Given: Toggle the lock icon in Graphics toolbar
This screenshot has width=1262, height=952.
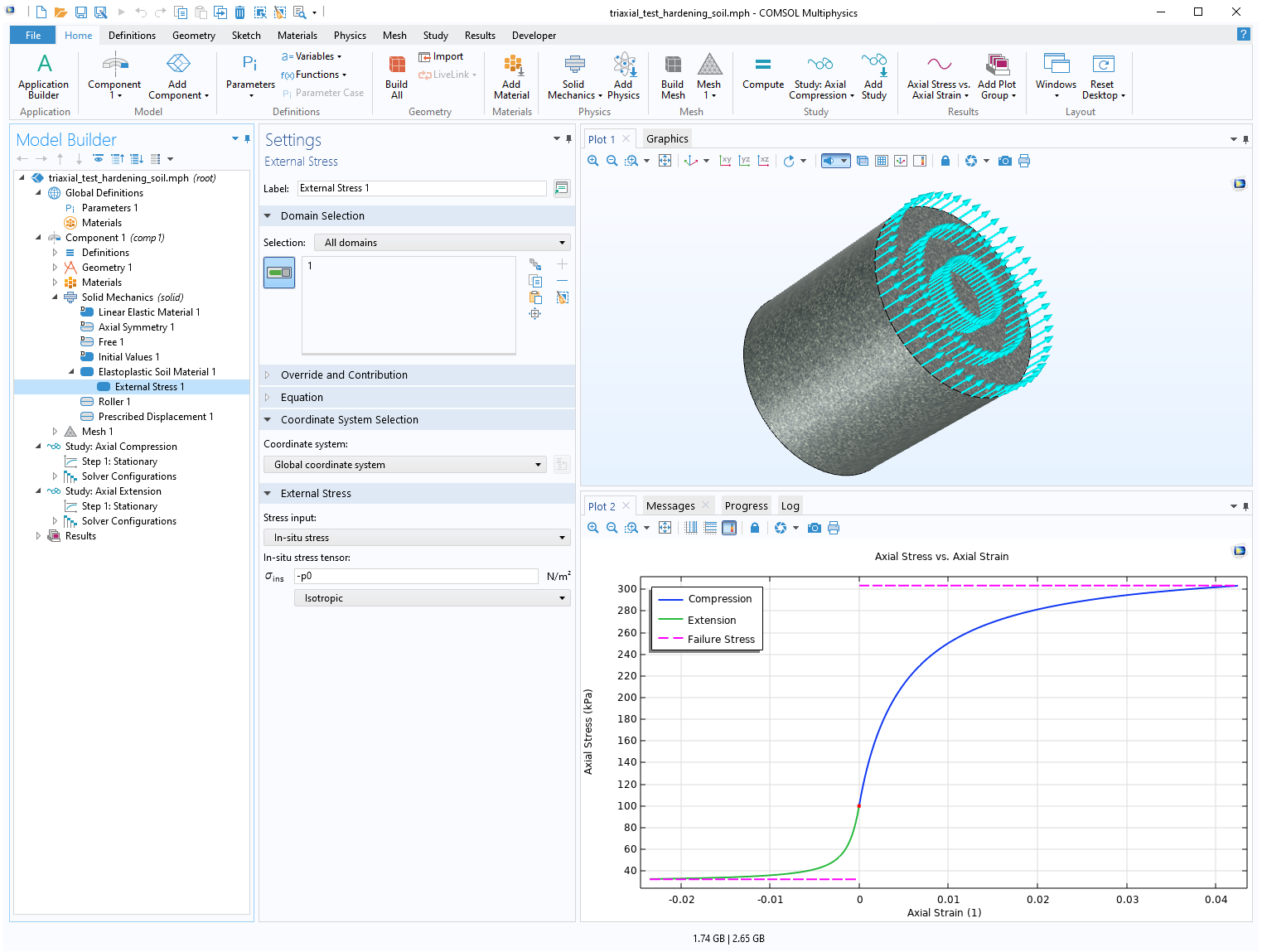Looking at the screenshot, I should pos(945,161).
